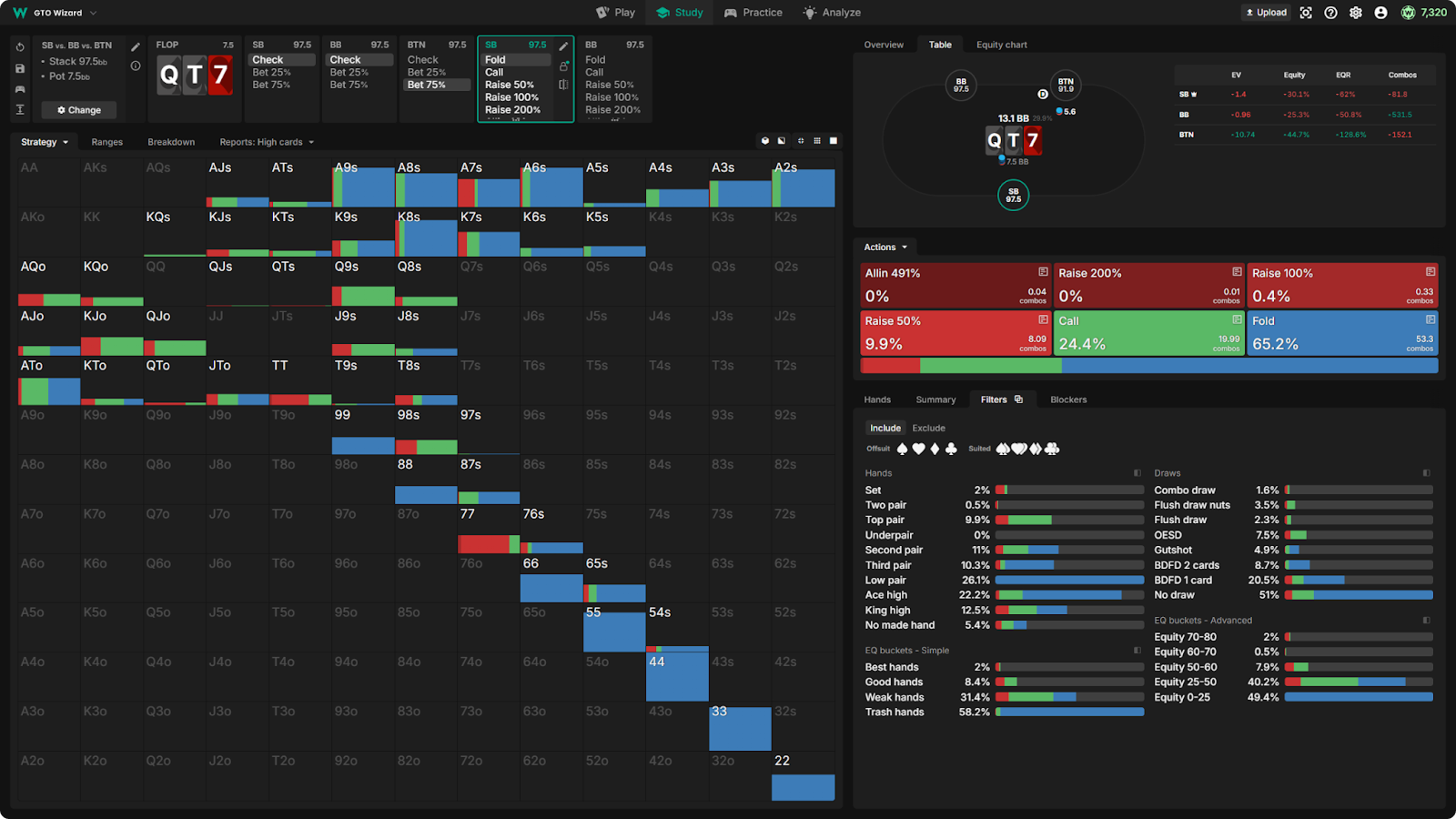Open the Actions dropdown menu

point(885,248)
